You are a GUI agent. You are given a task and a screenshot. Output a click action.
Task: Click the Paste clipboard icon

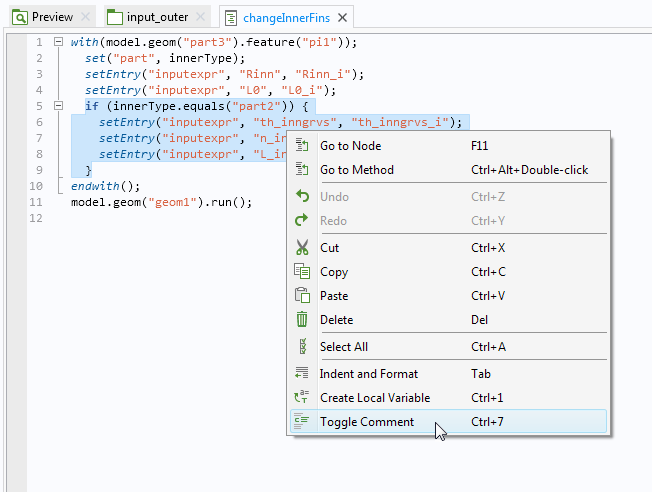tap(302, 296)
